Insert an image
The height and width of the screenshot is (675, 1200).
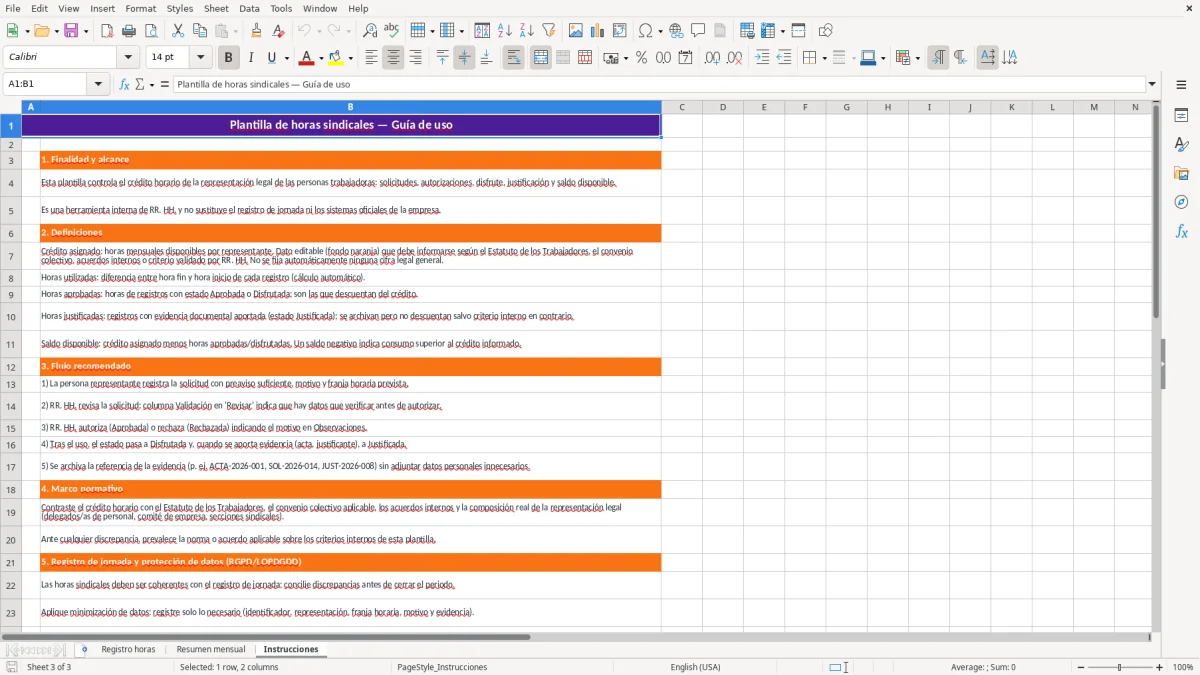[x=576, y=31]
